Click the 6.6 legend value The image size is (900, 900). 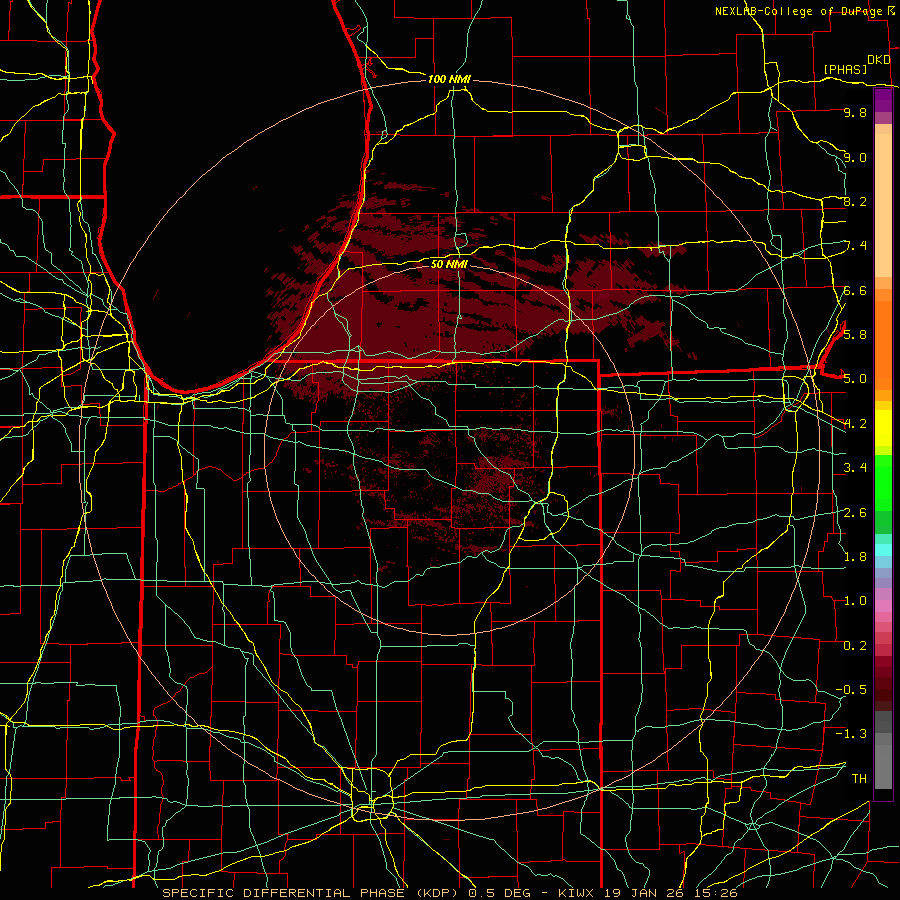click(855, 291)
